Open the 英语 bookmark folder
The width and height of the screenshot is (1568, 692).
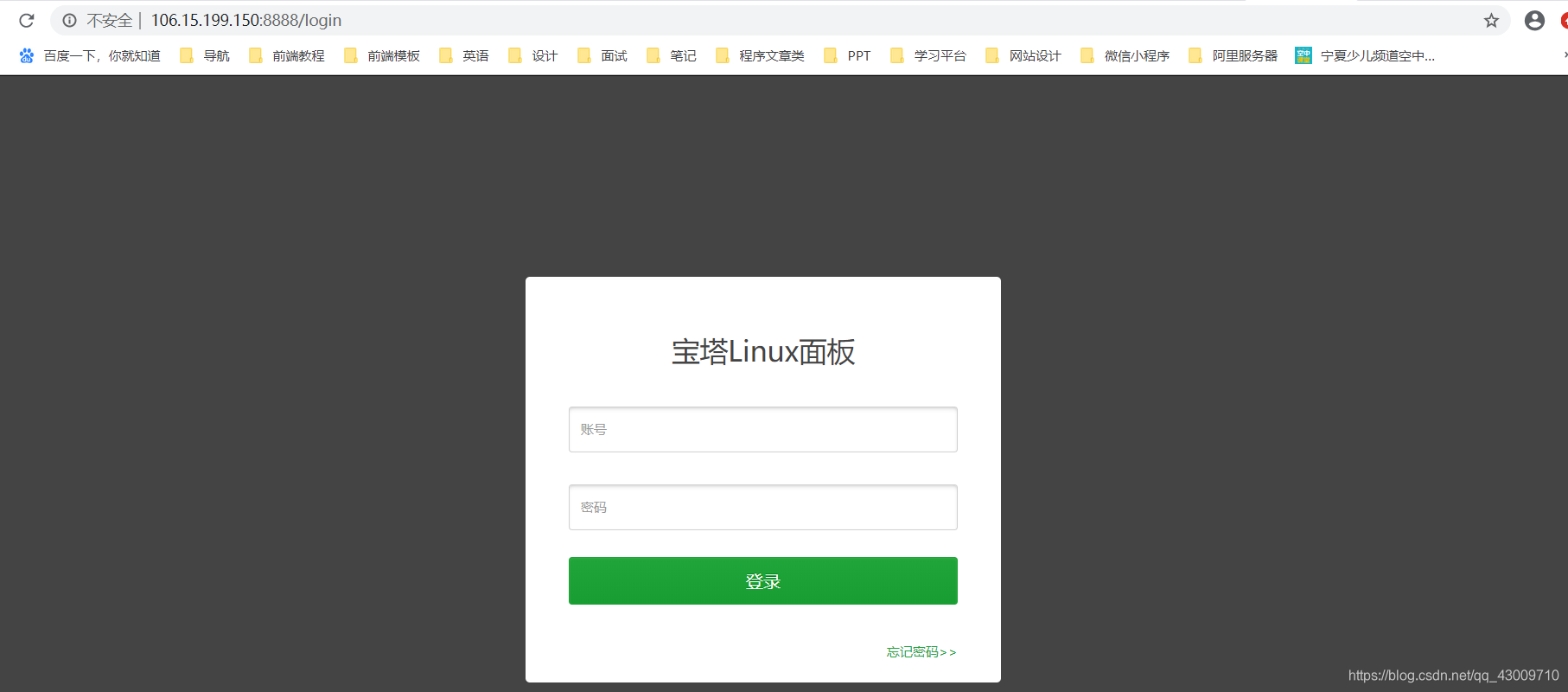[x=464, y=55]
